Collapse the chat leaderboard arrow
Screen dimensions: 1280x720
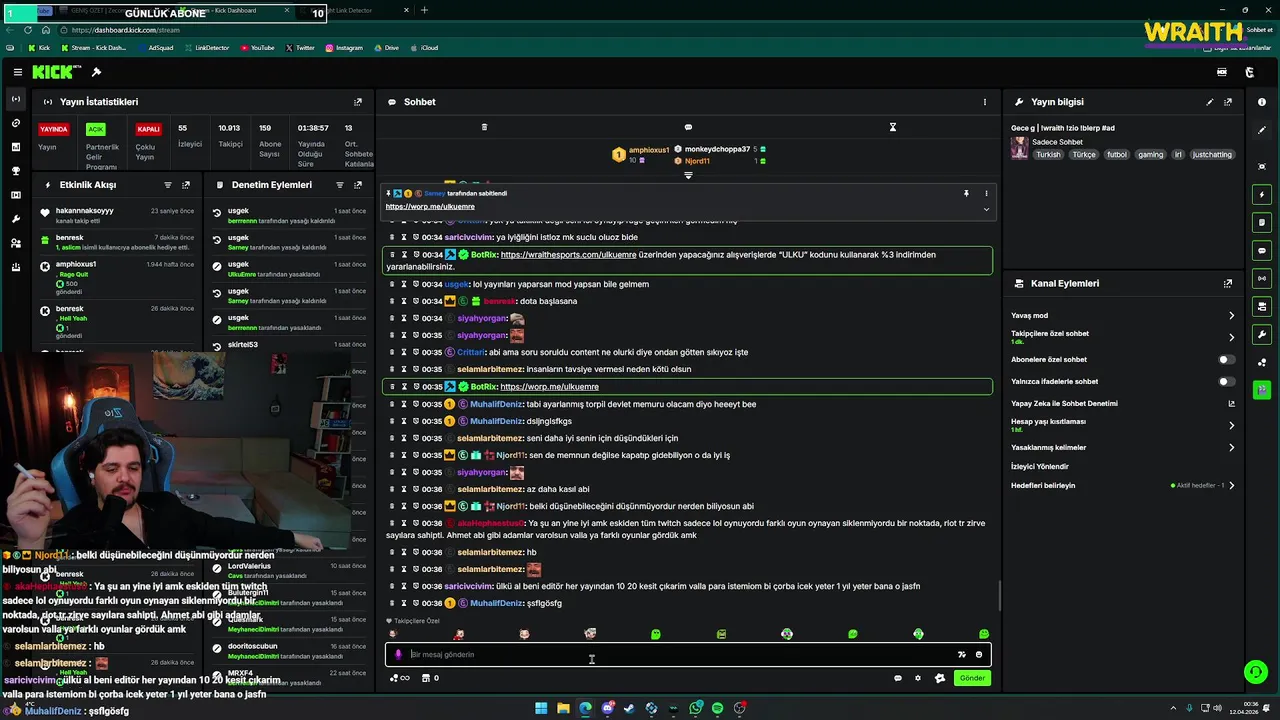click(688, 176)
